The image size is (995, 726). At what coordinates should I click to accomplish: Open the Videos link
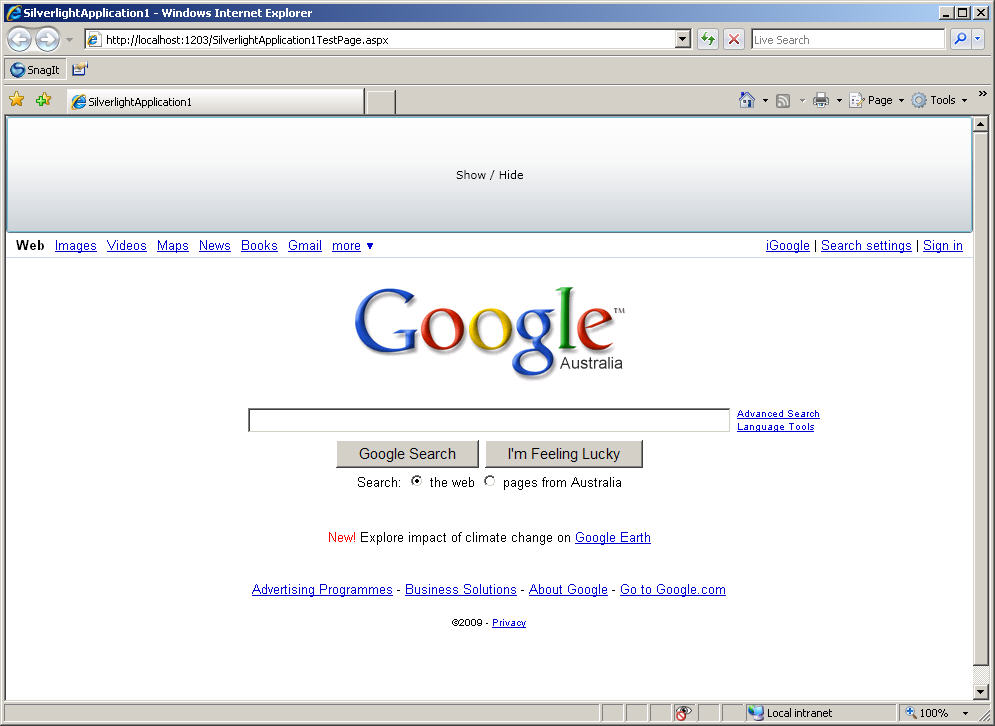(126, 246)
